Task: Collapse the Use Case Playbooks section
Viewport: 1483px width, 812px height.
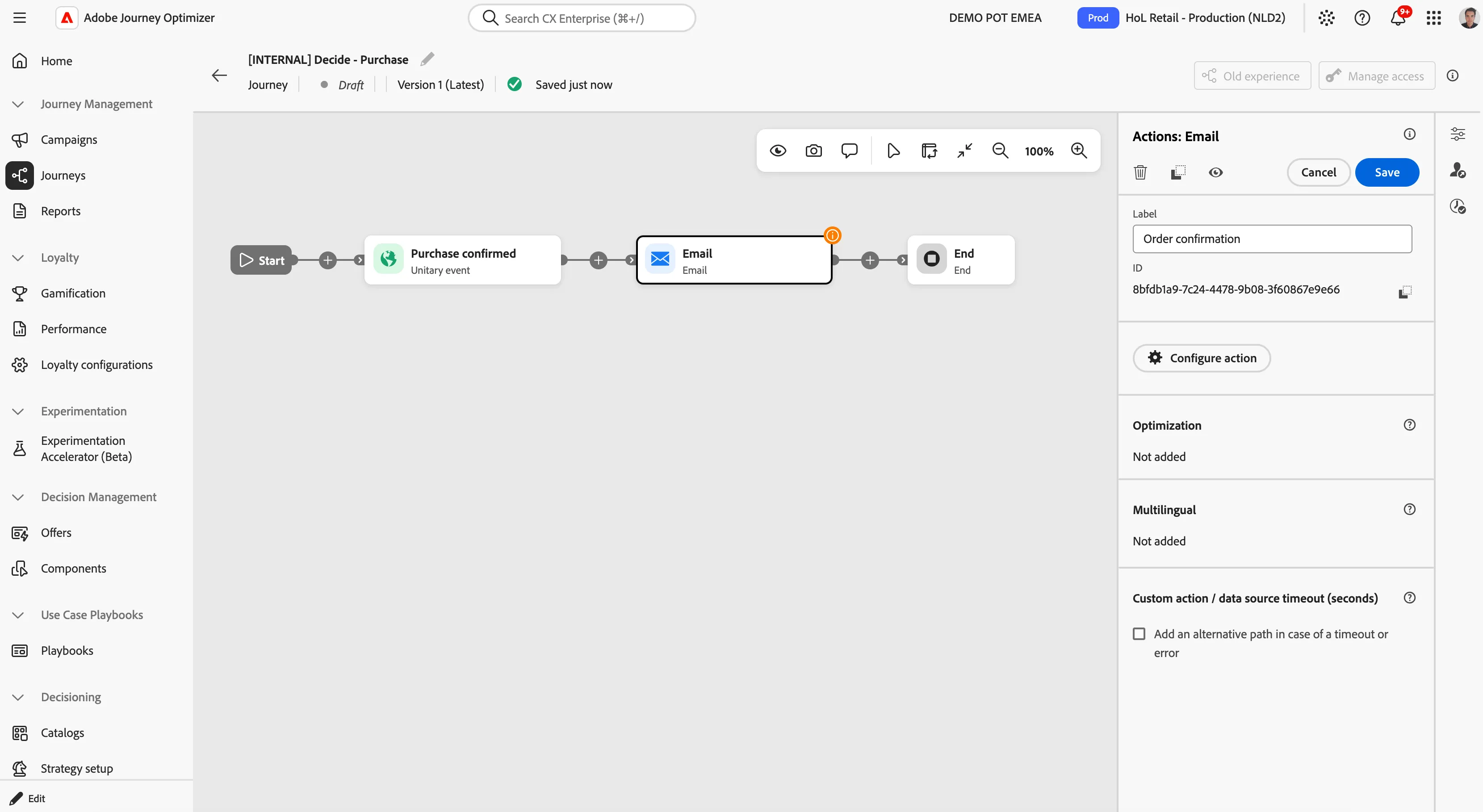Action: coord(18,615)
